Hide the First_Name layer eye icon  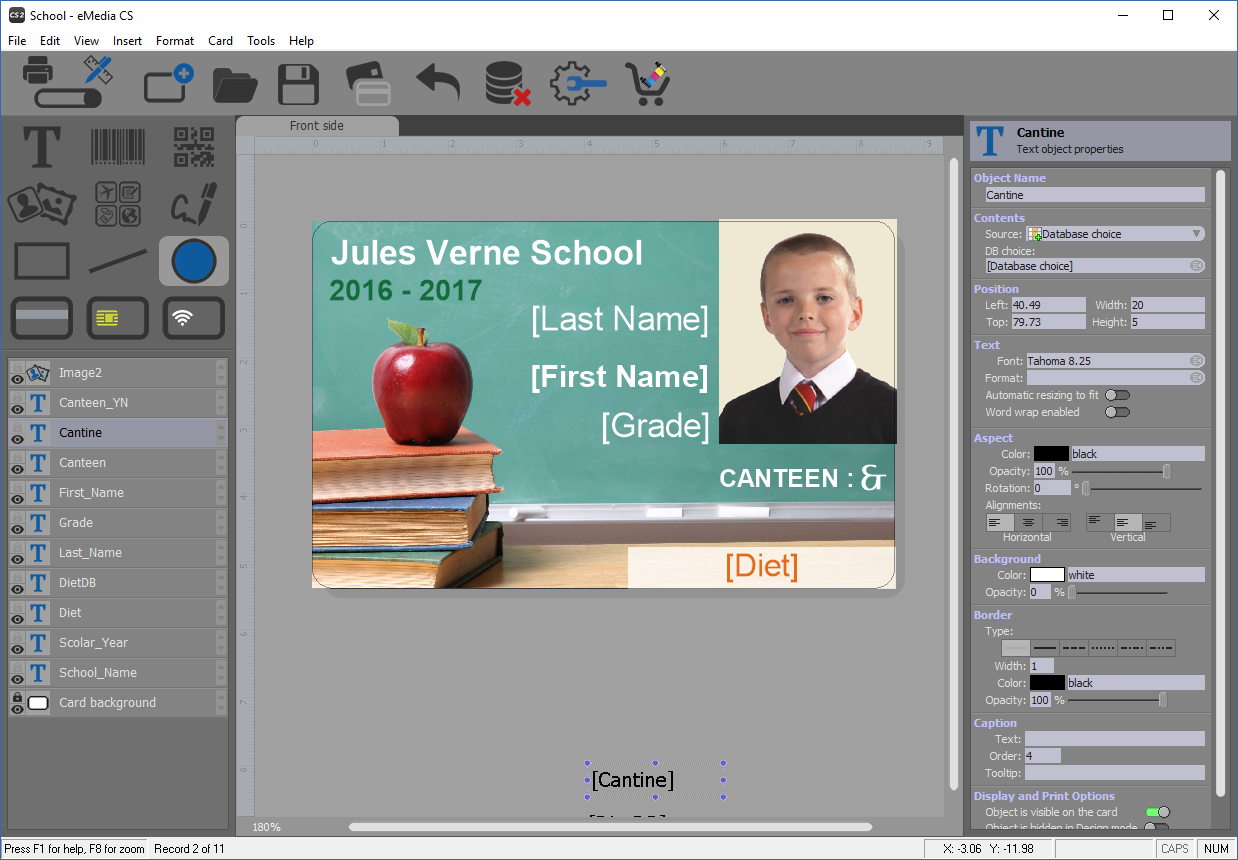click(x=17, y=499)
